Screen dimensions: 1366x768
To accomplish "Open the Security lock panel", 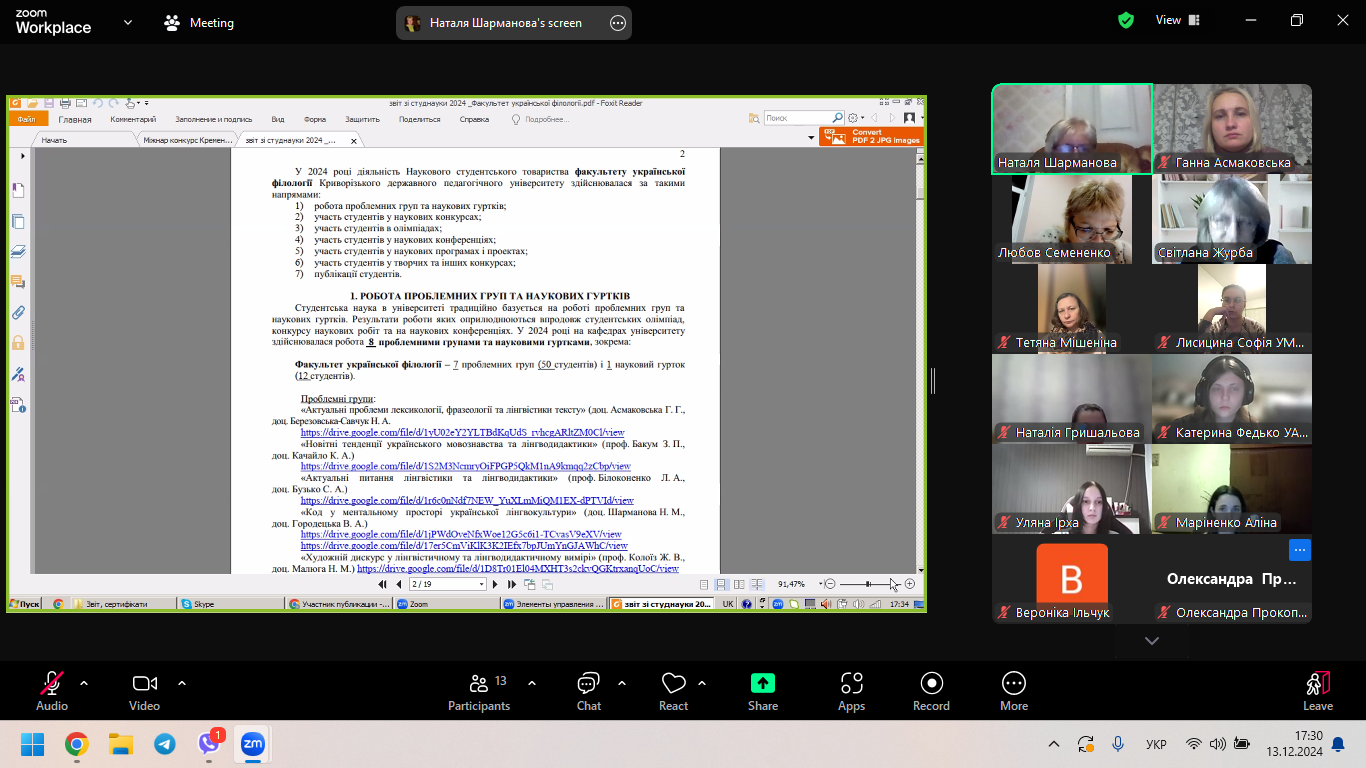I will (x=18, y=343).
